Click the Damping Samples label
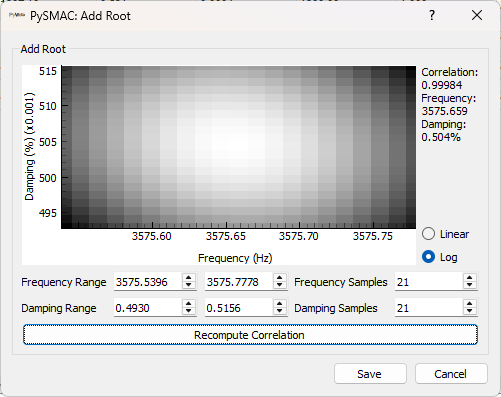501x397 pixels. 336,308
